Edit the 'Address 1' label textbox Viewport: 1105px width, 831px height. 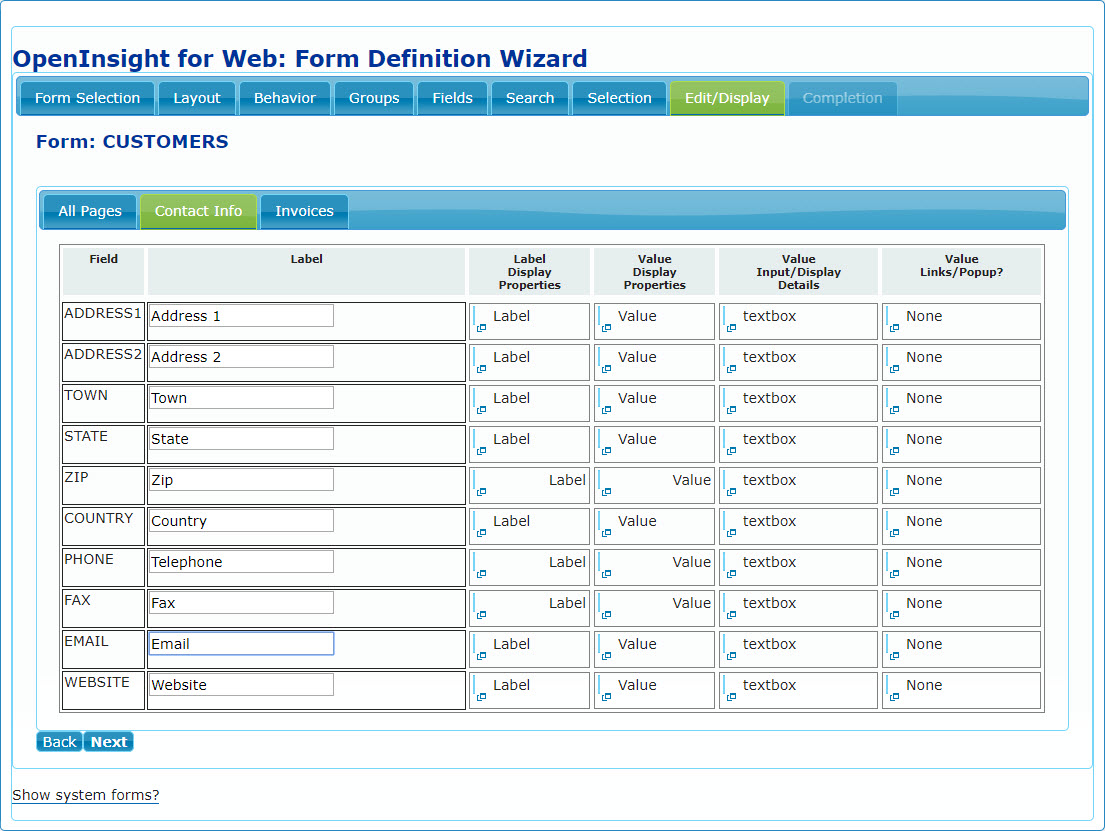pos(241,316)
